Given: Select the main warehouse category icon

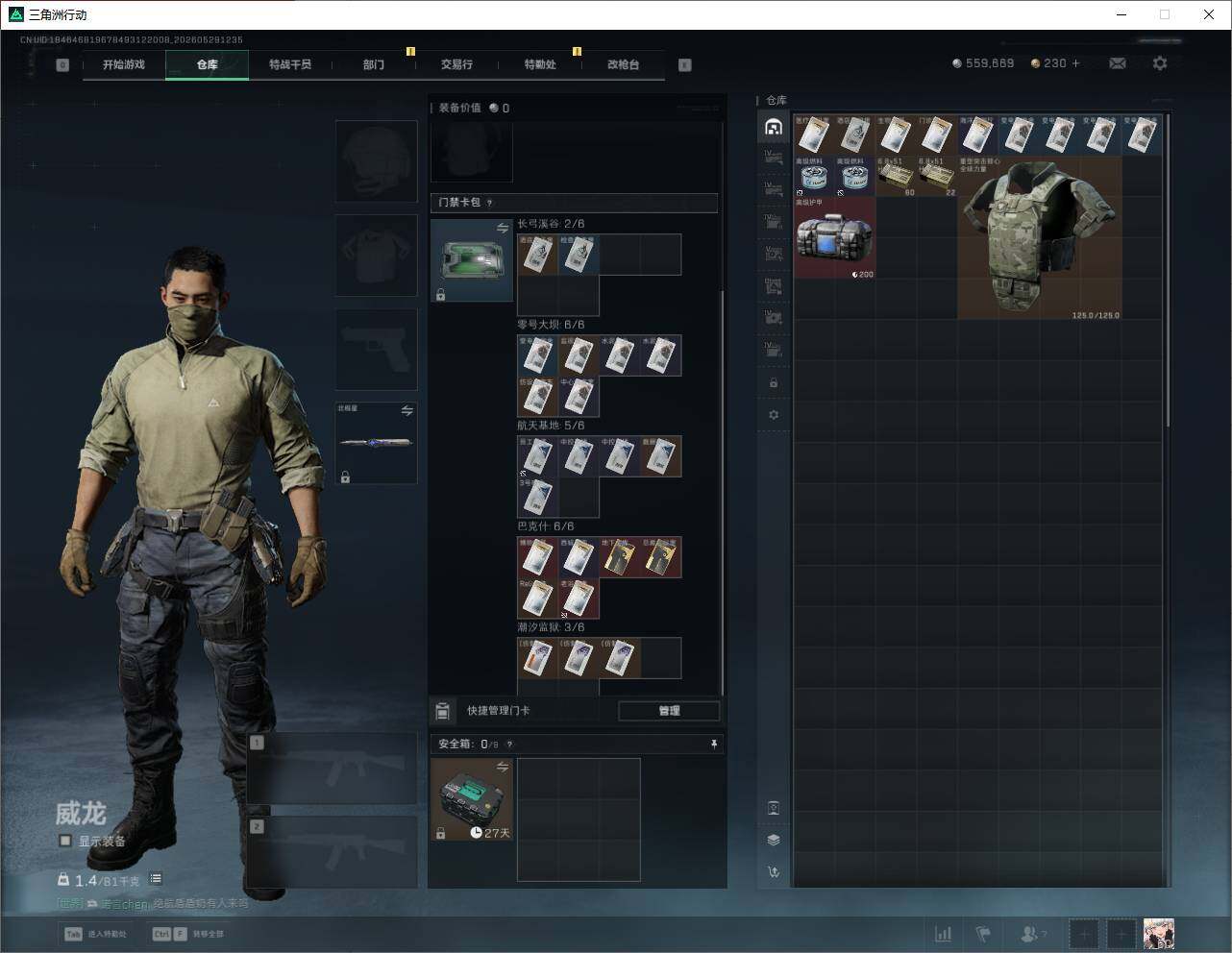Looking at the screenshot, I should [x=774, y=126].
